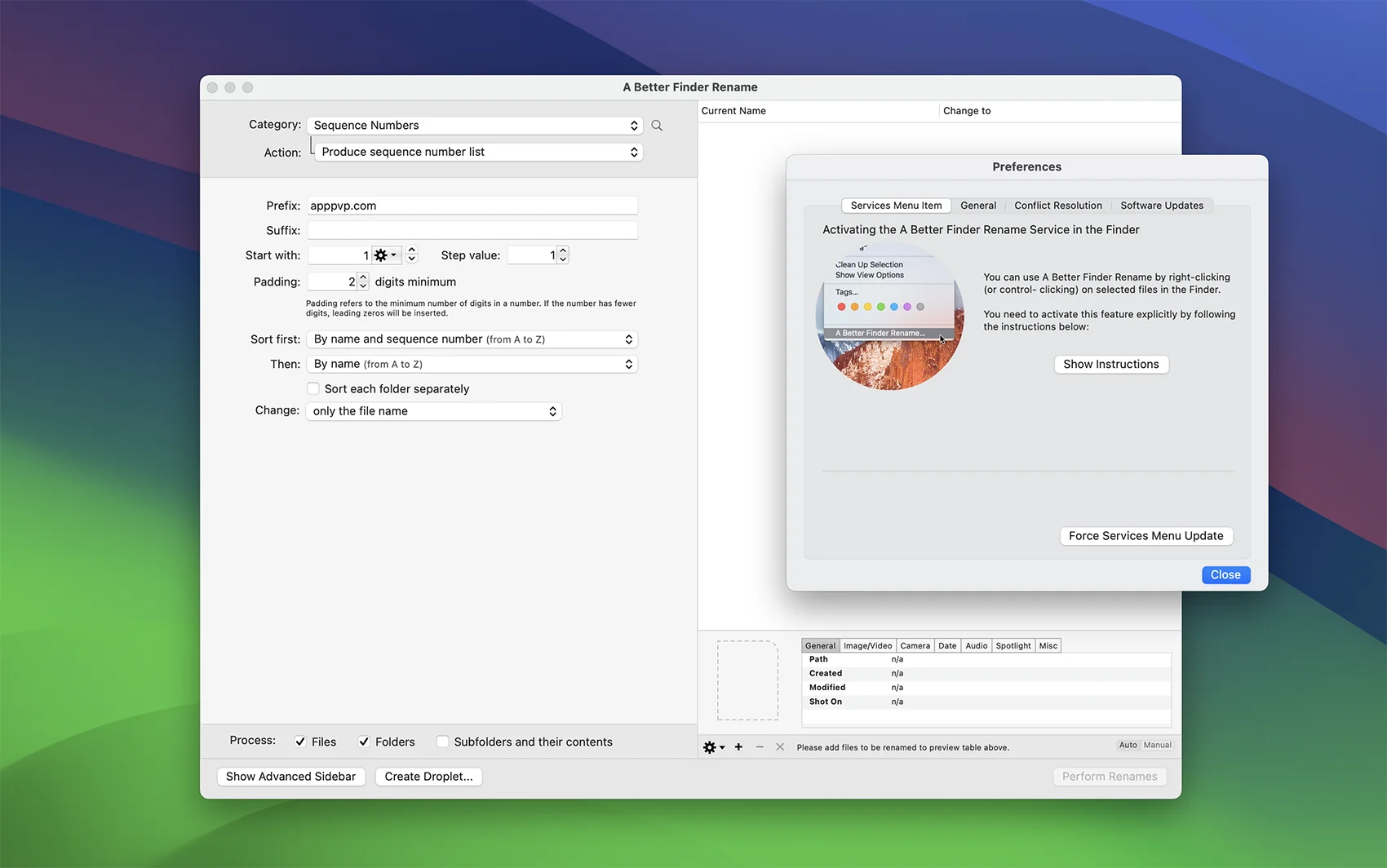The height and width of the screenshot is (868, 1387).
Task: Enable Subfolders and their contents
Action: point(442,742)
